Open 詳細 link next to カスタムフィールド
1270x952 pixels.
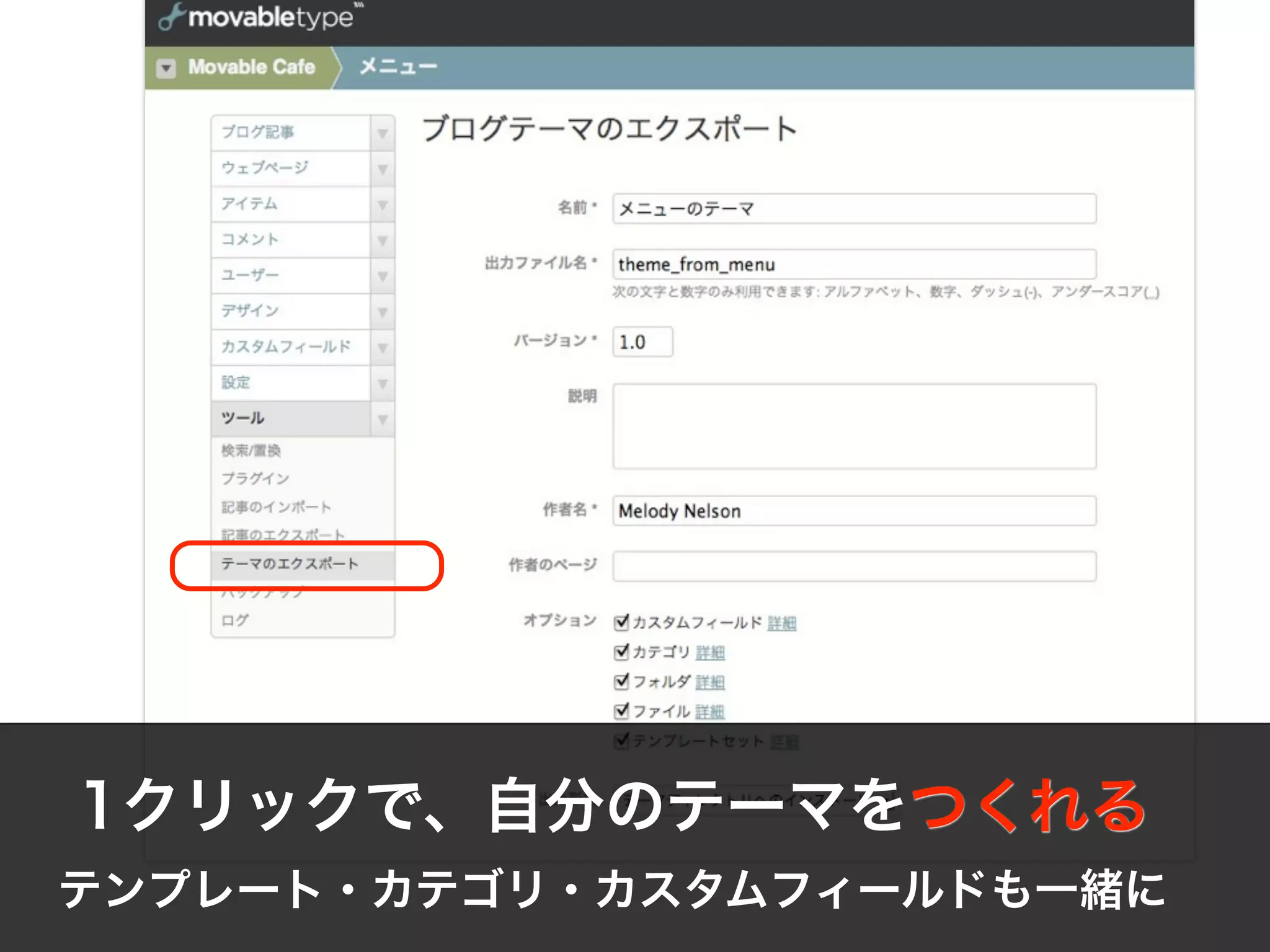[781, 623]
